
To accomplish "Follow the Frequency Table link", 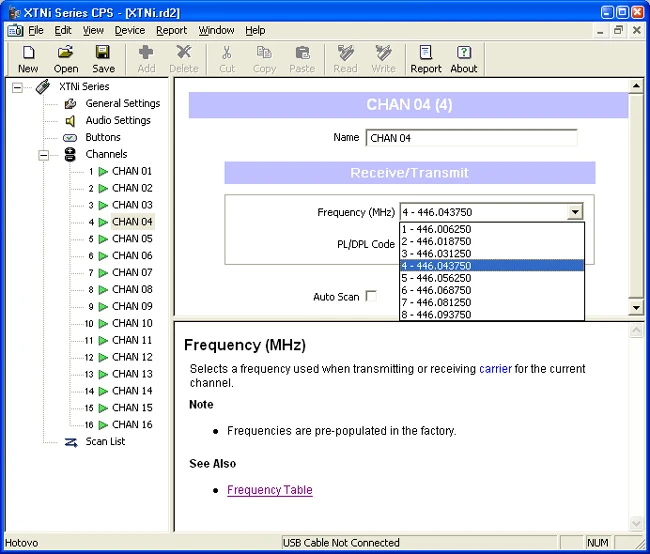I will pos(269,490).
